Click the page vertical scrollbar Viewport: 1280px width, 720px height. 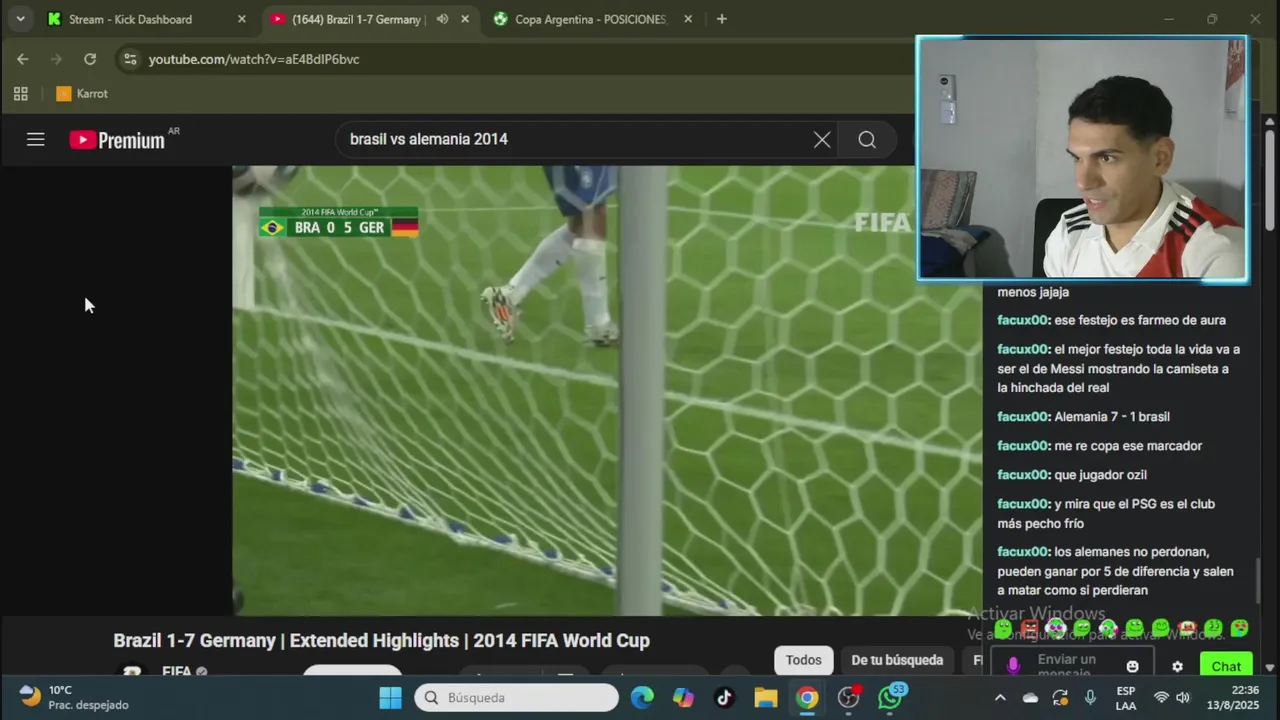[1270, 180]
